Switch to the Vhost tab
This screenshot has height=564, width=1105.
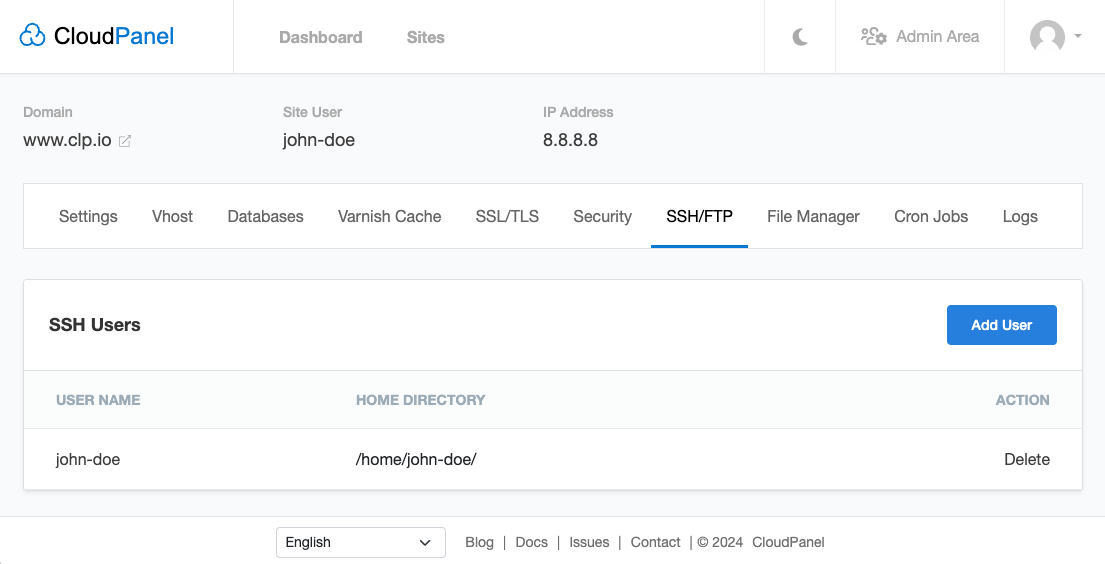pyautogui.click(x=173, y=216)
